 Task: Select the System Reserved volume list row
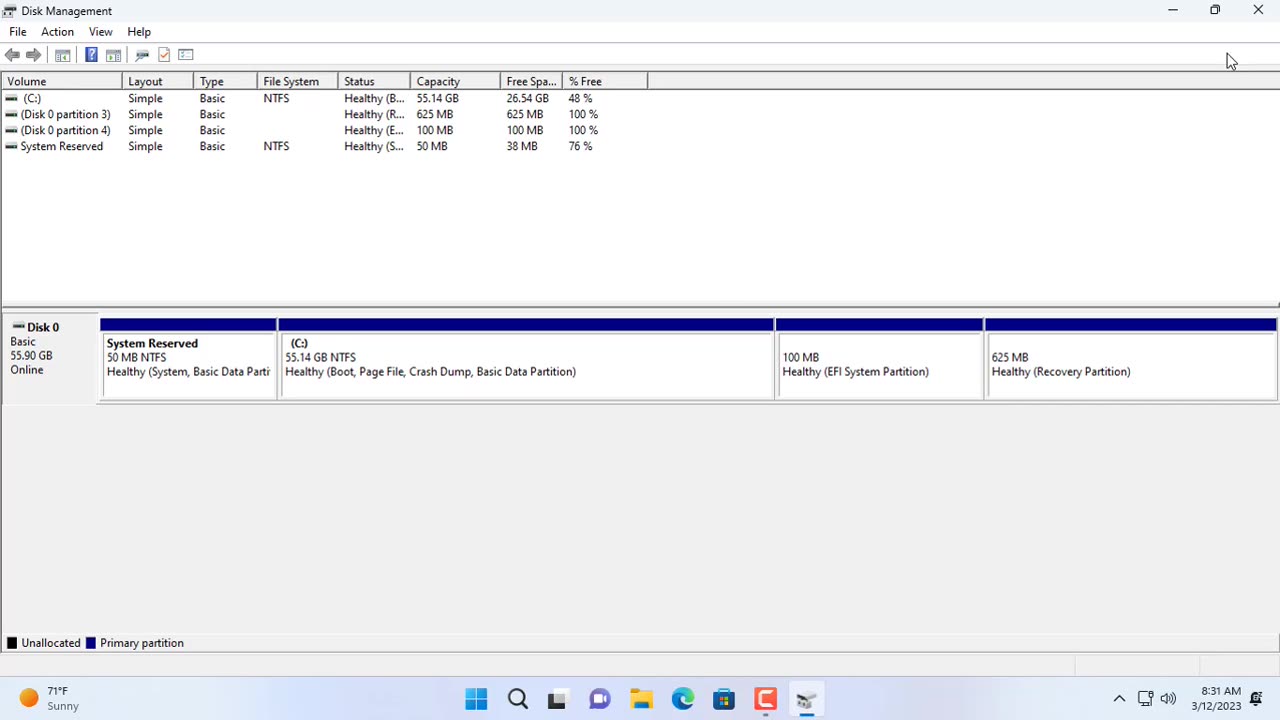[325, 146]
